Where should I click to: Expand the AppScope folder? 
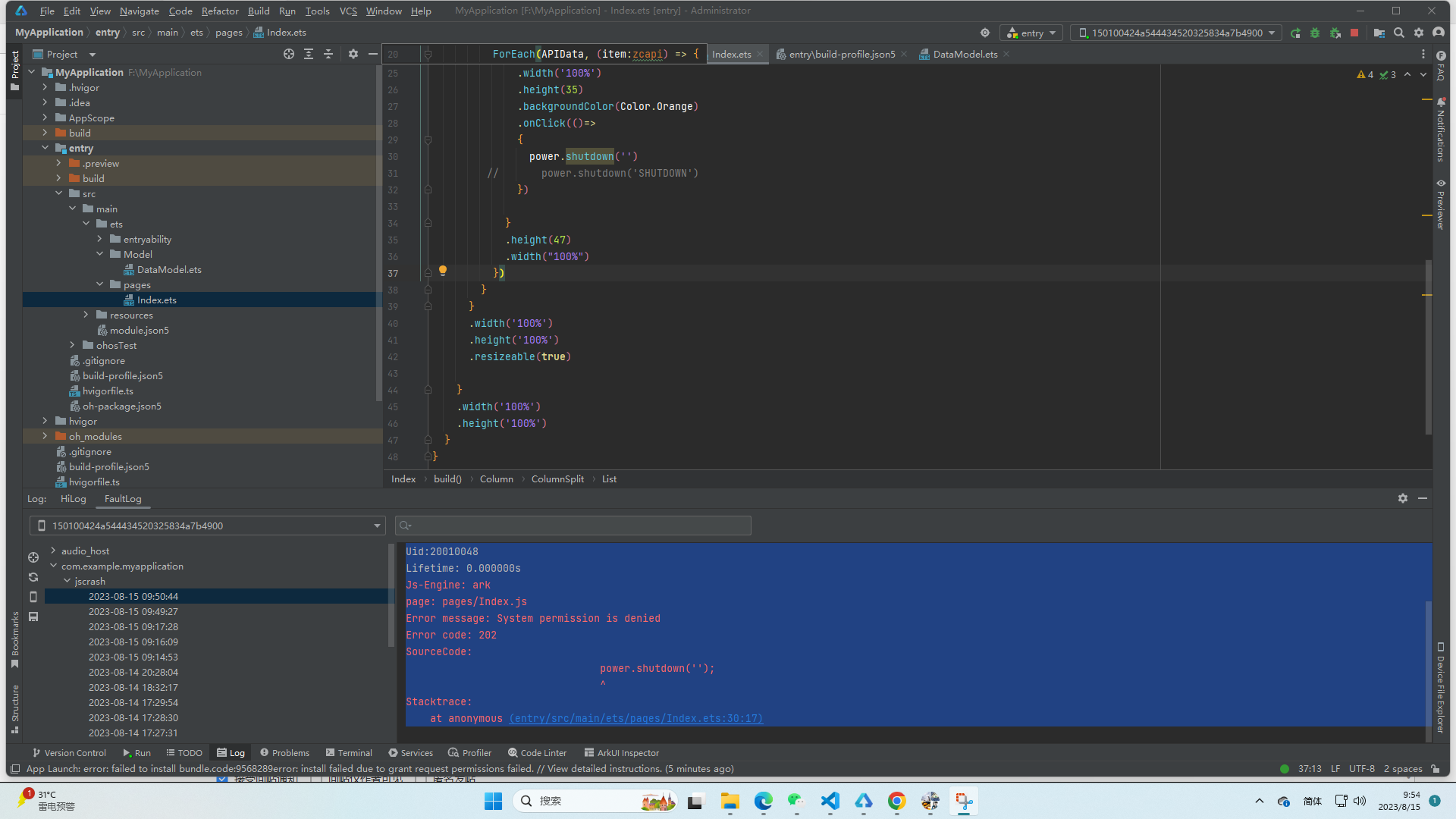pyautogui.click(x=45, y=118)
